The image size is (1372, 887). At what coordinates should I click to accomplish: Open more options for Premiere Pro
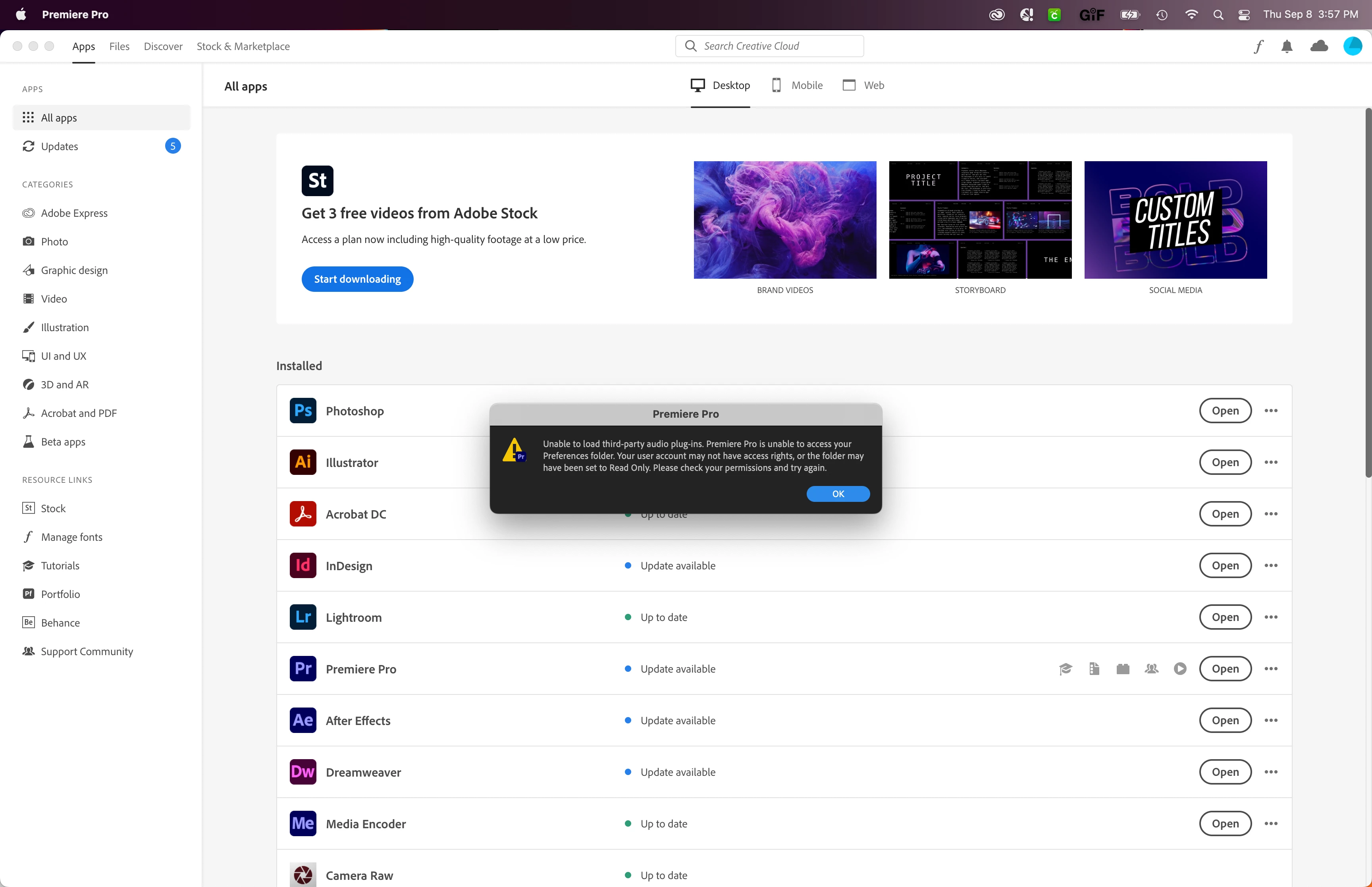[1271, 669]
